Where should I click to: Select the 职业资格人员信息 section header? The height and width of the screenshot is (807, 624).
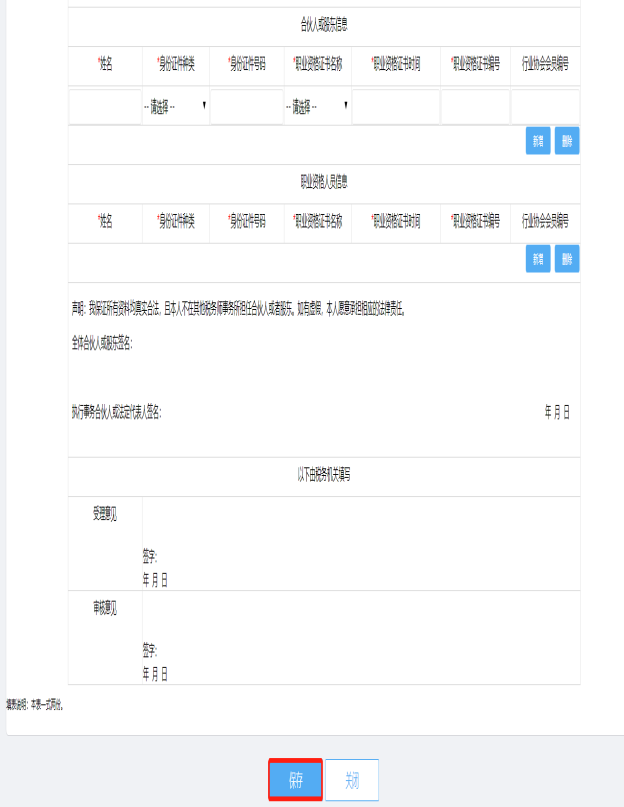324,182
